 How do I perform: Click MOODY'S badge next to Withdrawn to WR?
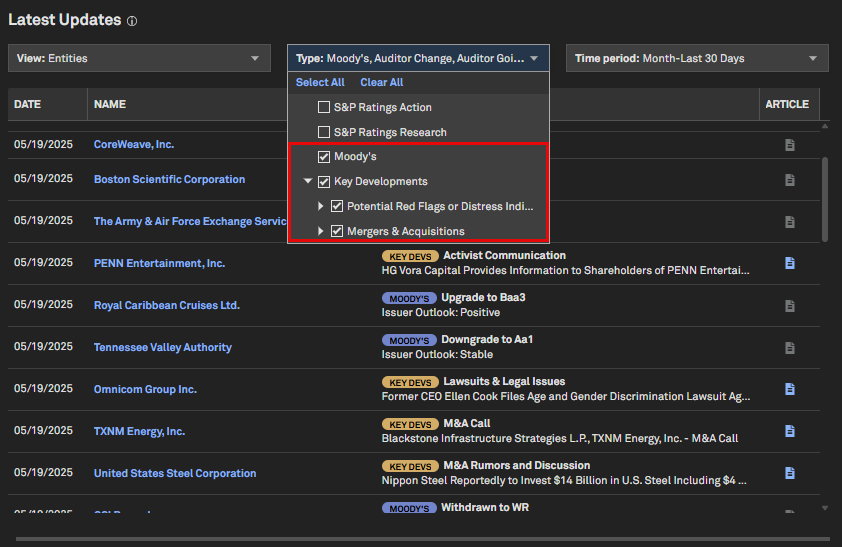(x=409, y=508)
